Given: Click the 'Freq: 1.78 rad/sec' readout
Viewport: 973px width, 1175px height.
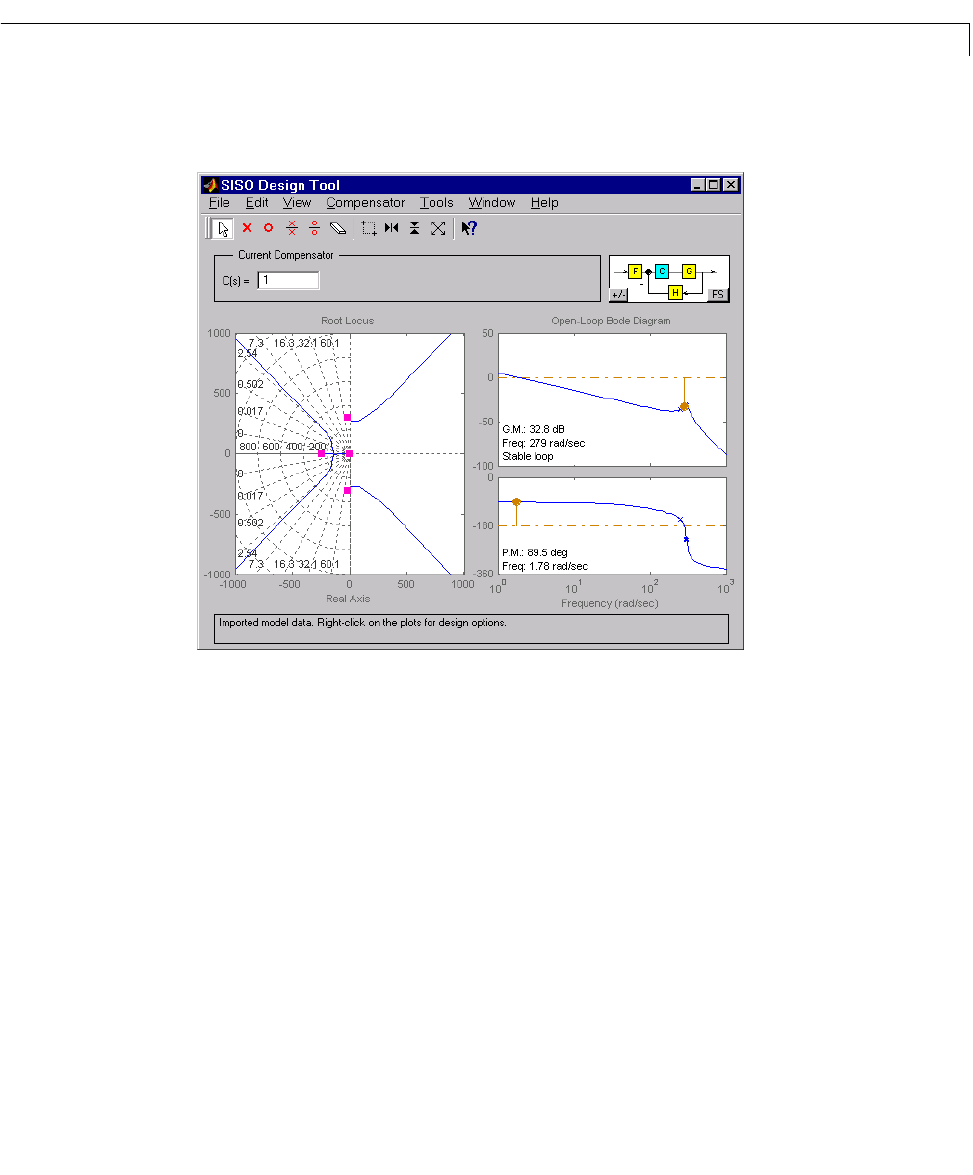Looking at the screenshot, I should pos(545,566).
